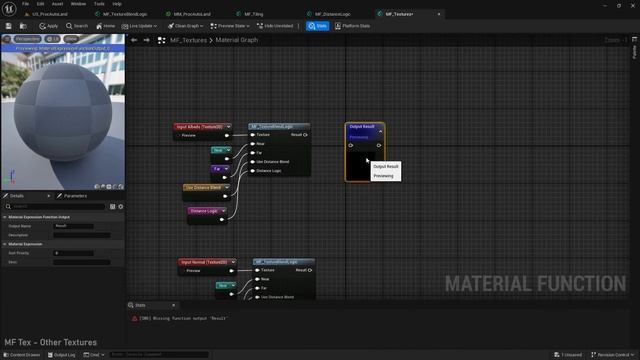Viewport: 640px width, 360px height.
Task: Open the Asset menu
Action: coord(57,4)
